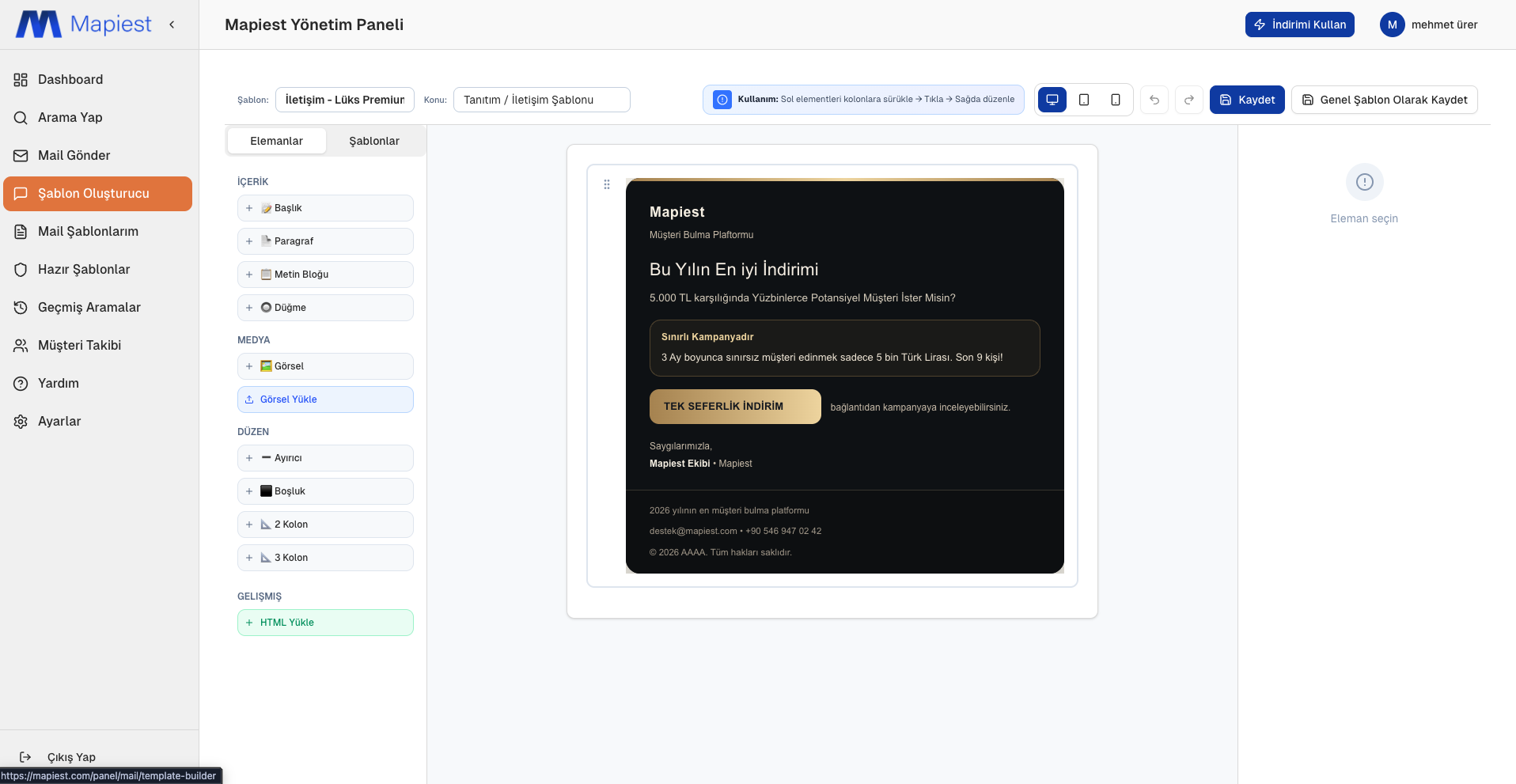Open Dashboard from the sidebar

click(98, 79)
